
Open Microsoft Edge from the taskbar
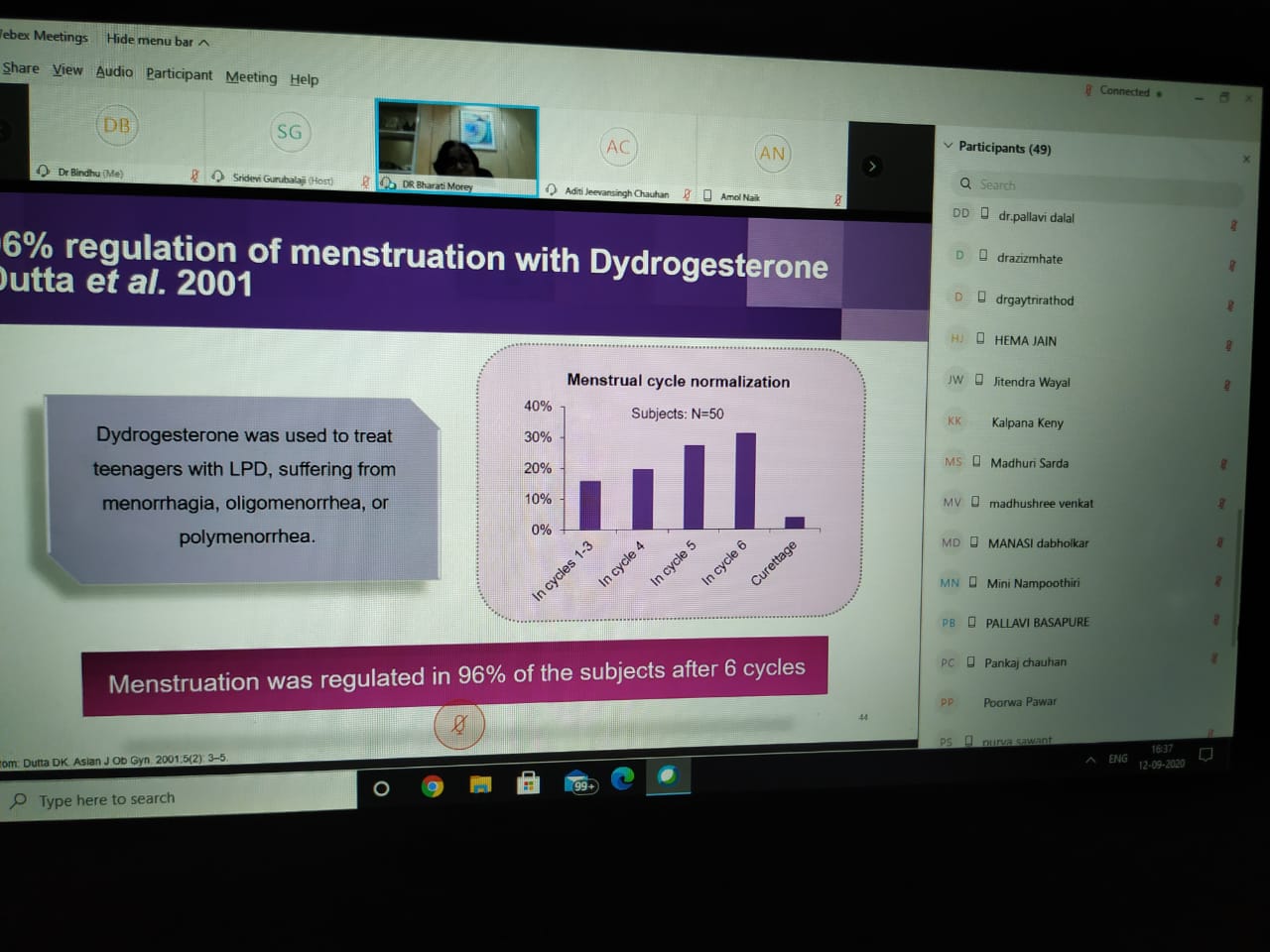tap(622, 779)
